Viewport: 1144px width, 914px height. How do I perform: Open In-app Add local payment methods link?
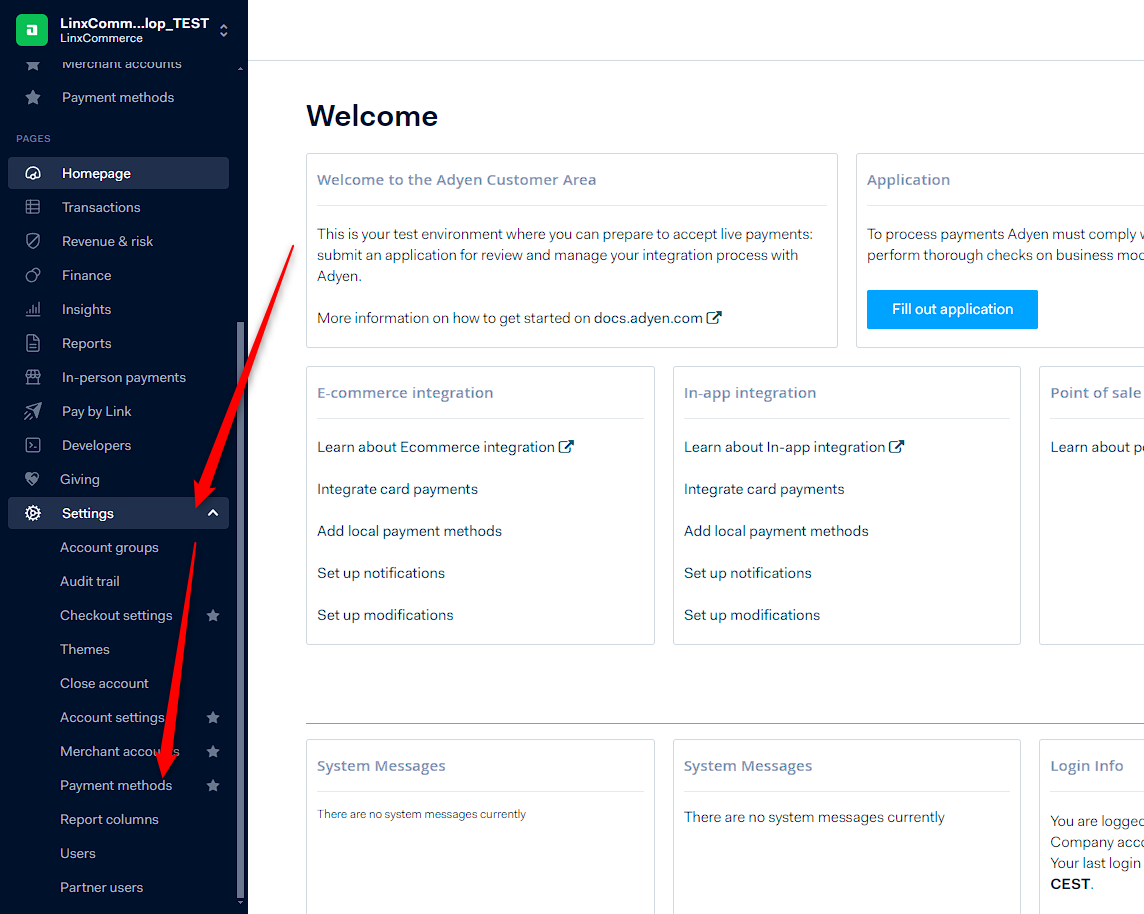776,531
